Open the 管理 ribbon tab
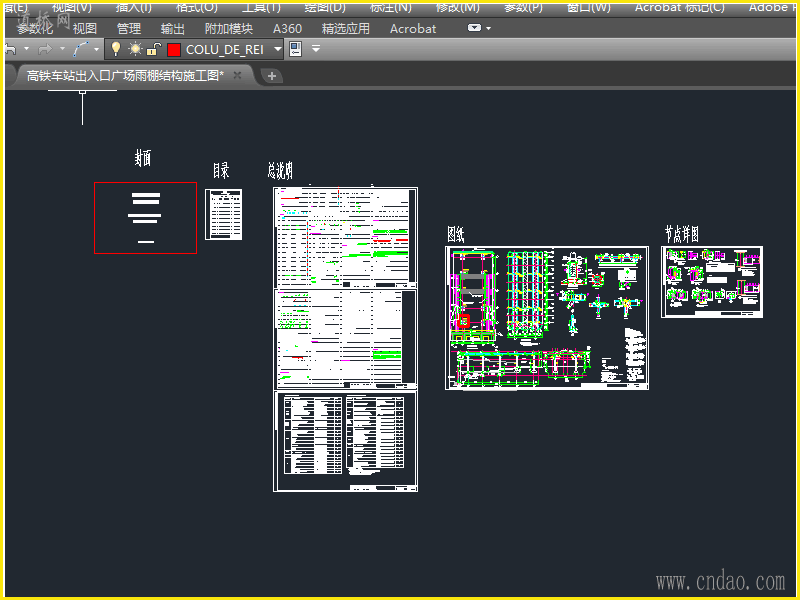Image resolution: width=800 pixels, height=600 pixels. tap(129, 29)
